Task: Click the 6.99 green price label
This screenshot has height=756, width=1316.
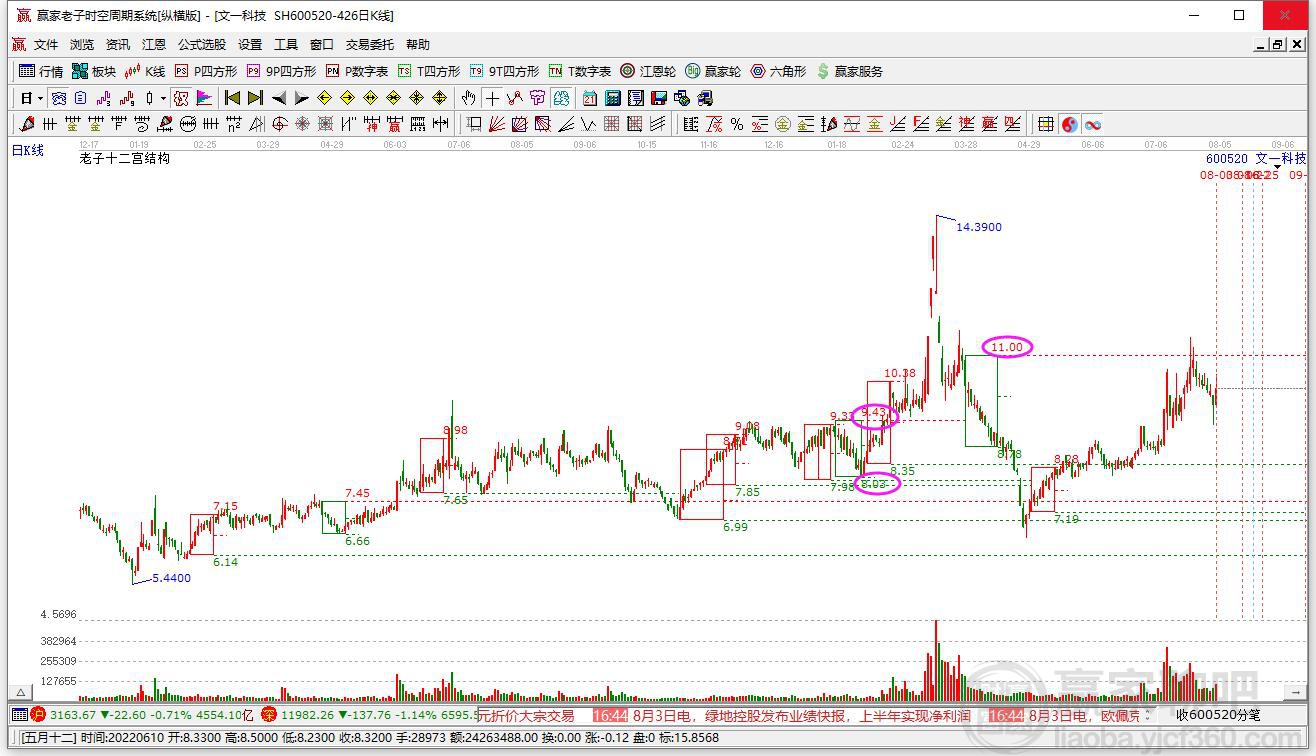Action: (735, 526)
